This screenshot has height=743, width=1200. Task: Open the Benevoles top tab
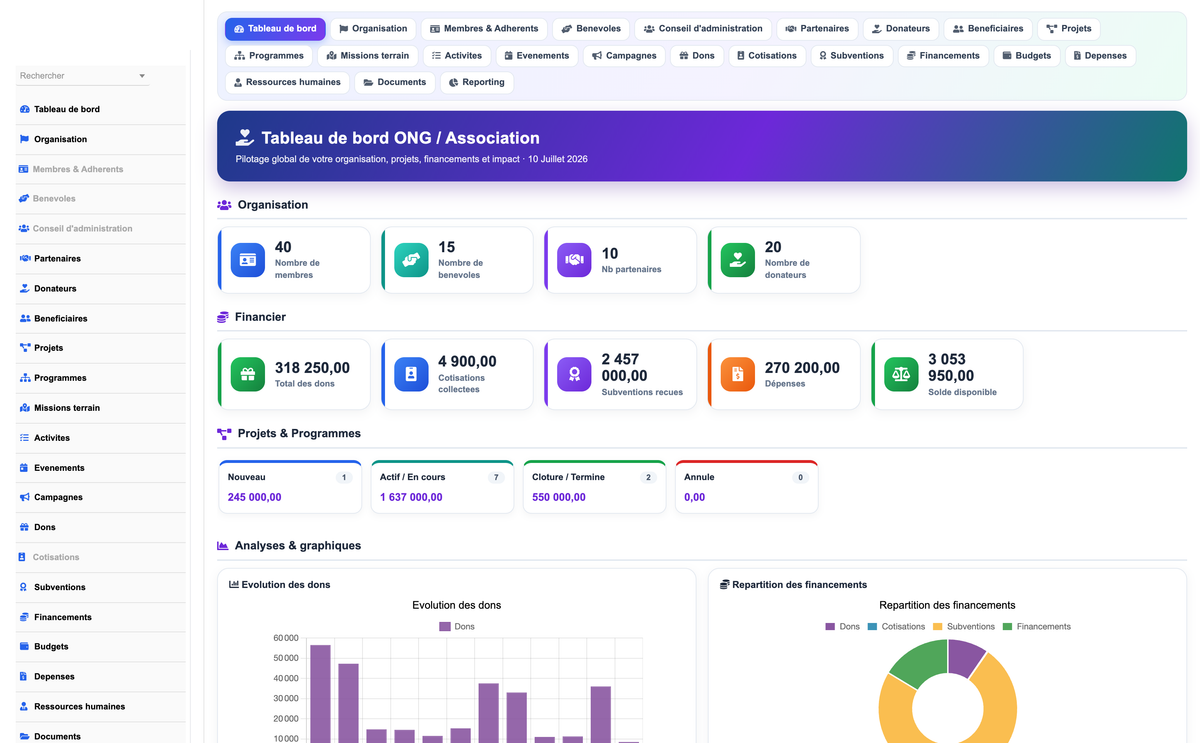[591, 29]
